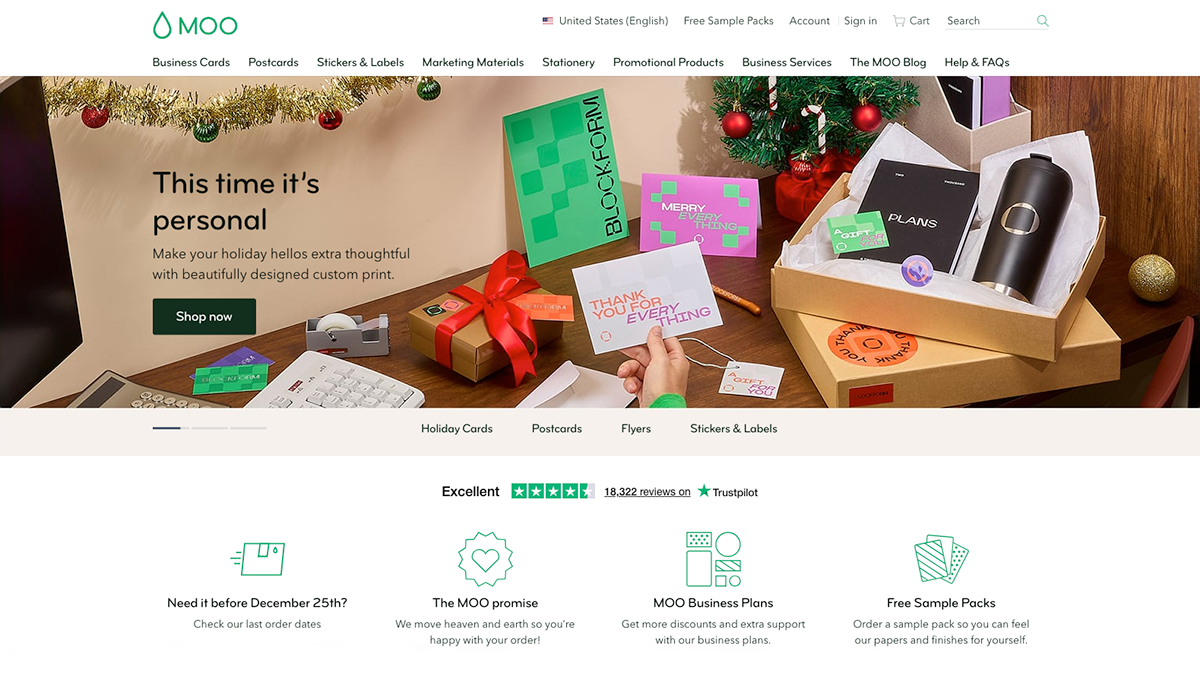Screen dimensions: 1200x674
Task: Expand the Promotional Products menu
Action: coord(668,62)
